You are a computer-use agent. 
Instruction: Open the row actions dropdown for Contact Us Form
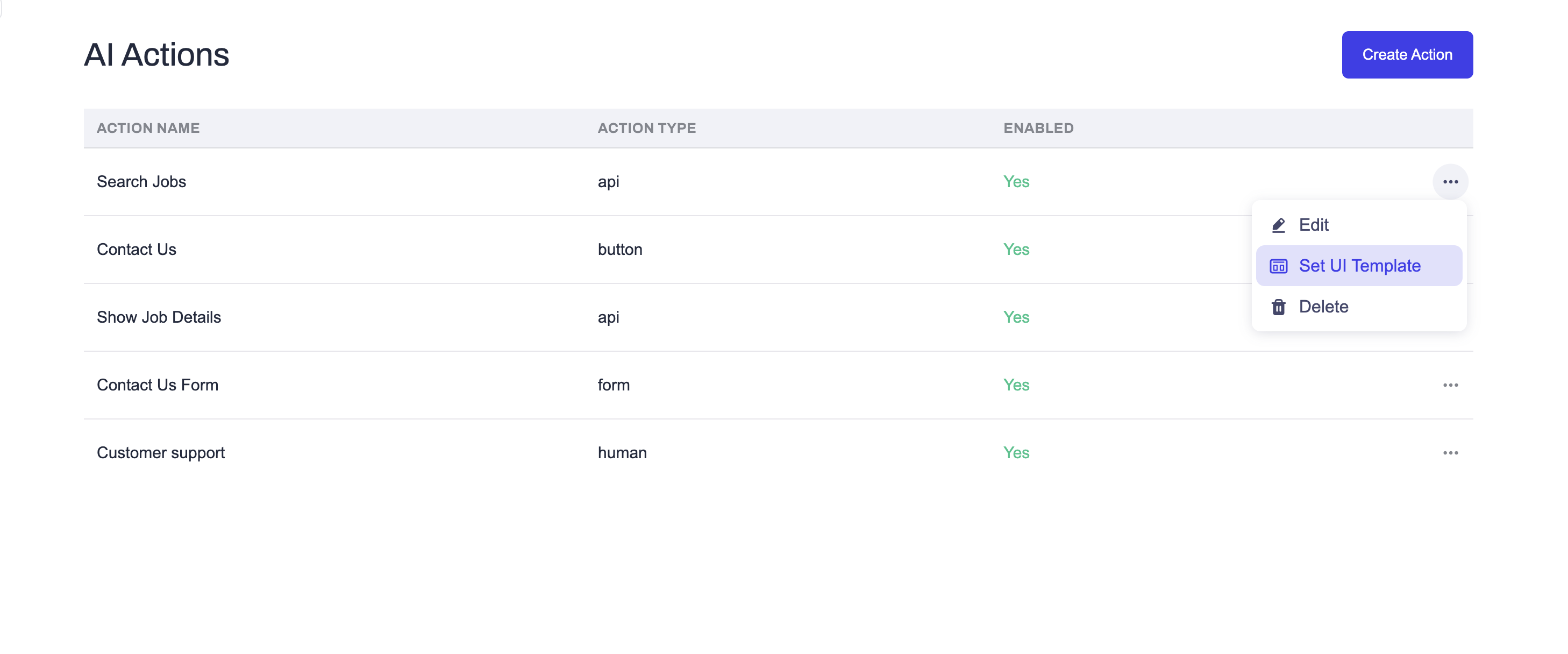(x=1451, y=385)
